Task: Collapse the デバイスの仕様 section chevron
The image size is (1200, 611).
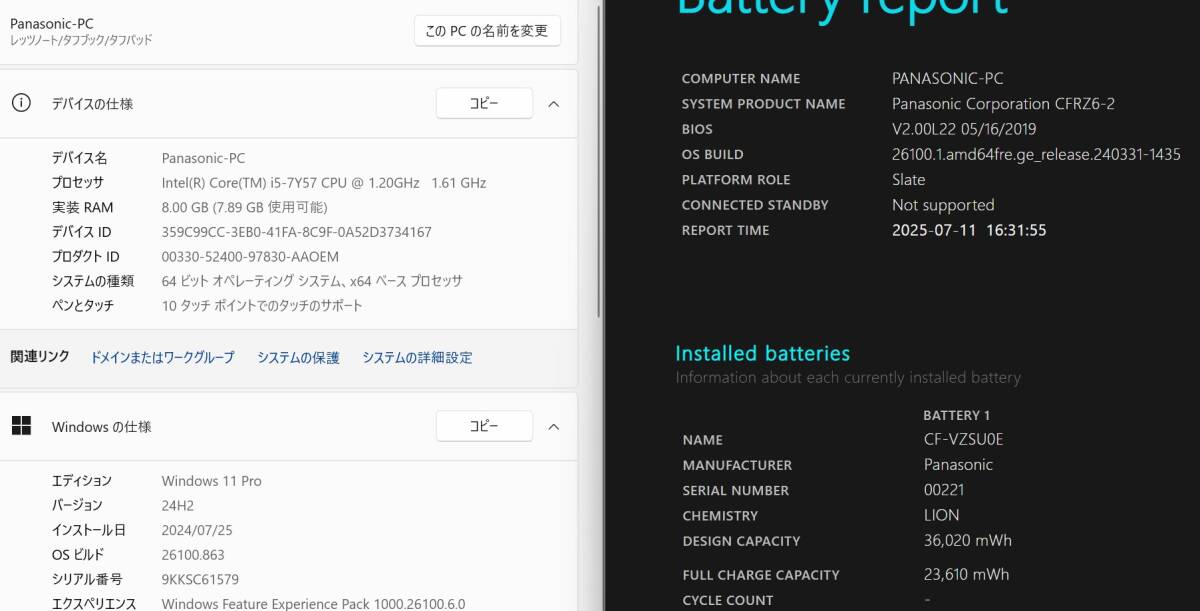Action: point(554,103)
